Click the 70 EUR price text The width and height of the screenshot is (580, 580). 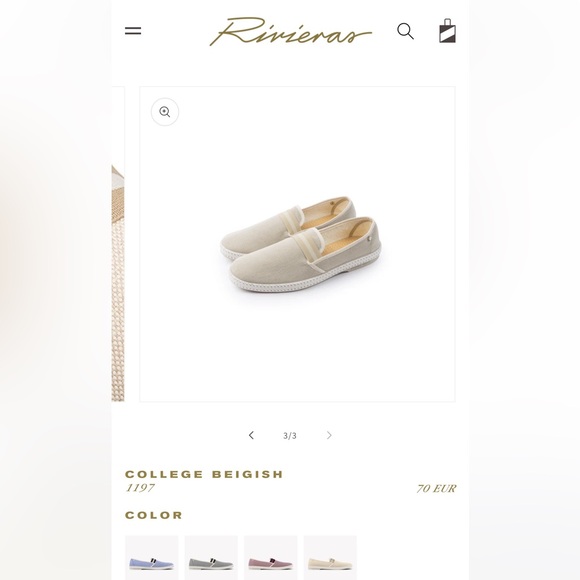pyautogui.click(x=436, y=489)
